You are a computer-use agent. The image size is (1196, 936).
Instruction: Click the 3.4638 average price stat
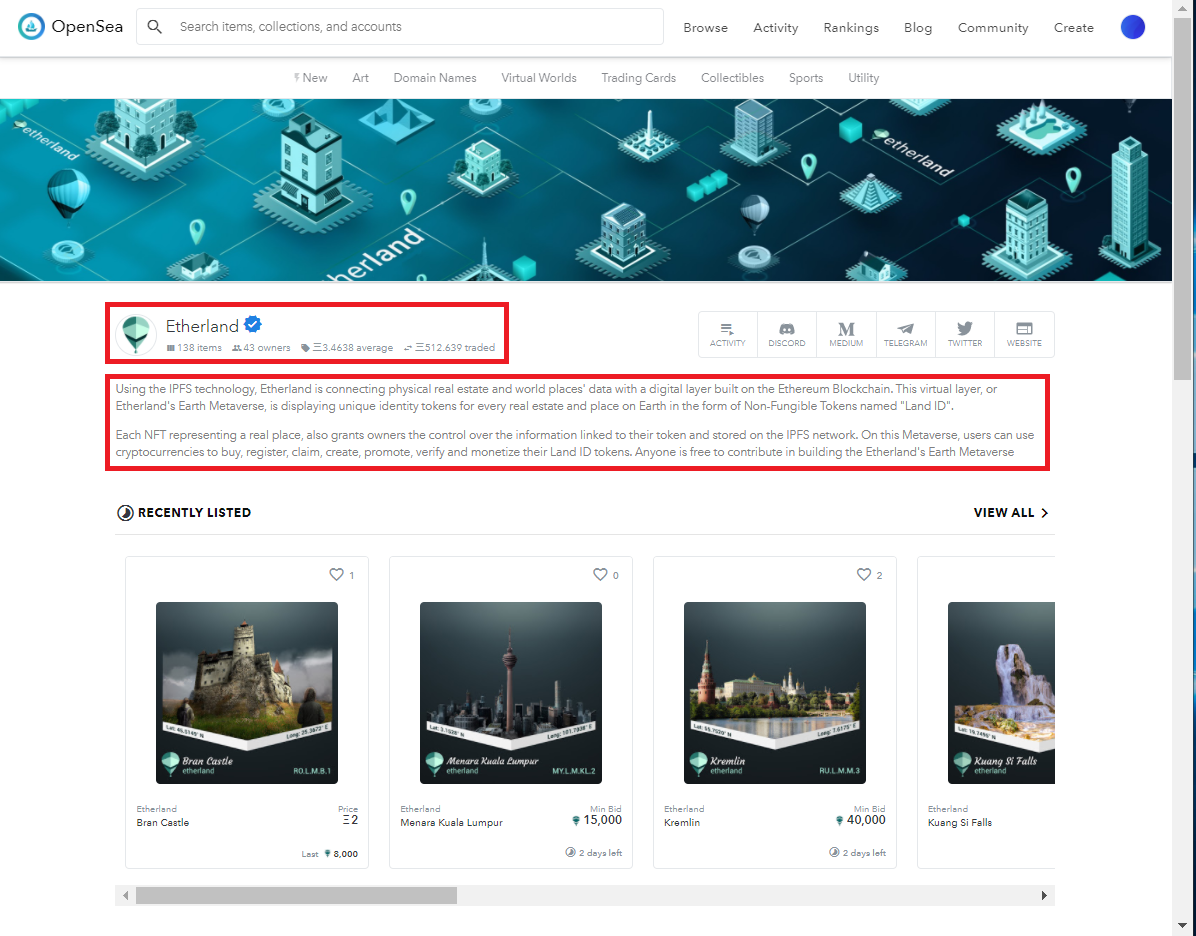(x=347, y=348)
